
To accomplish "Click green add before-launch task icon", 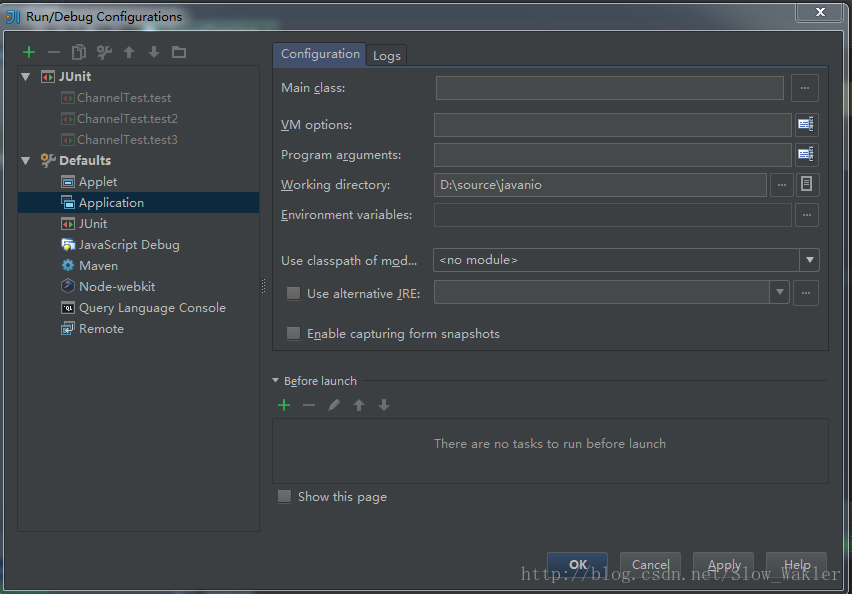I will (x=284, y=405).
